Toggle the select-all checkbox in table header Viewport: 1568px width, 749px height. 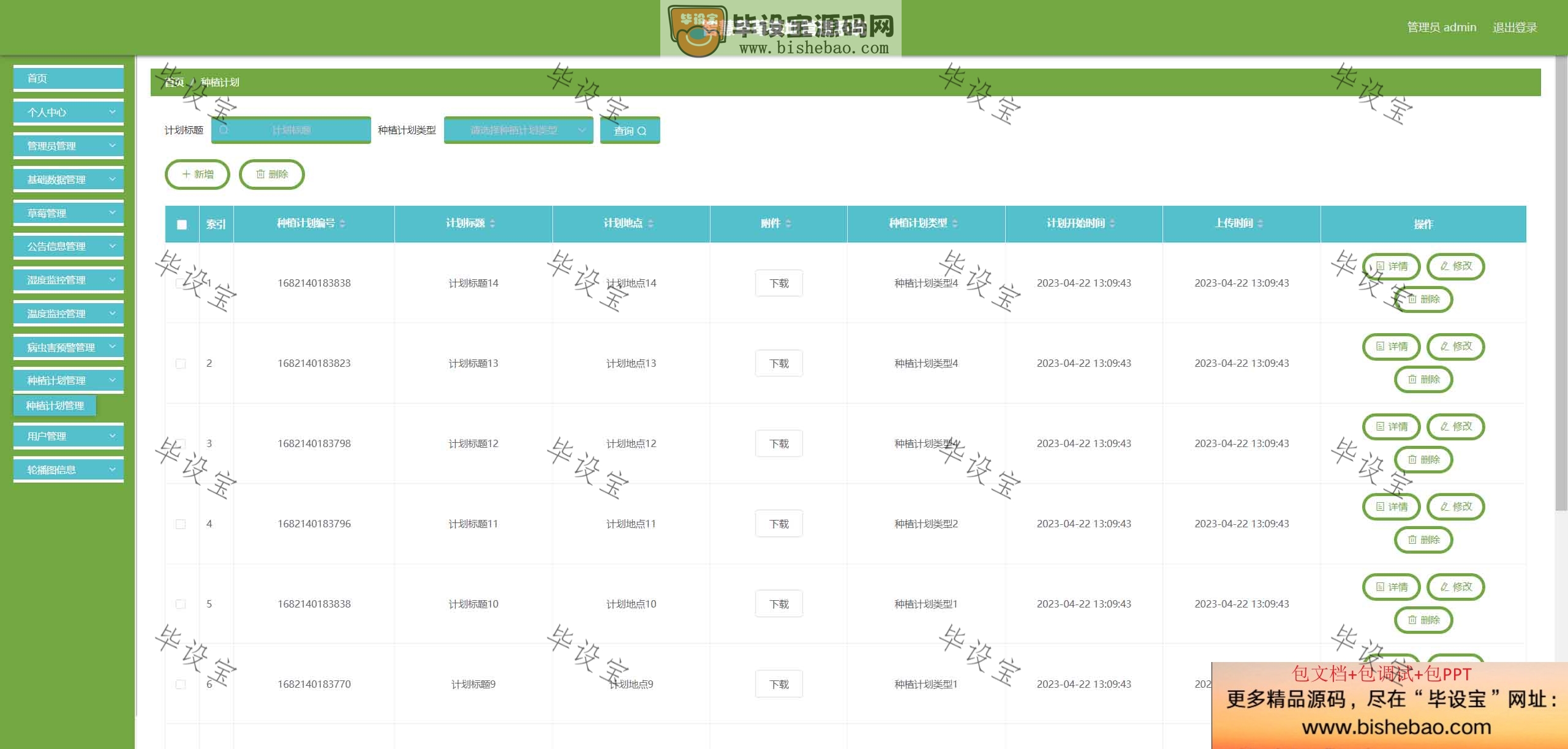182,224
